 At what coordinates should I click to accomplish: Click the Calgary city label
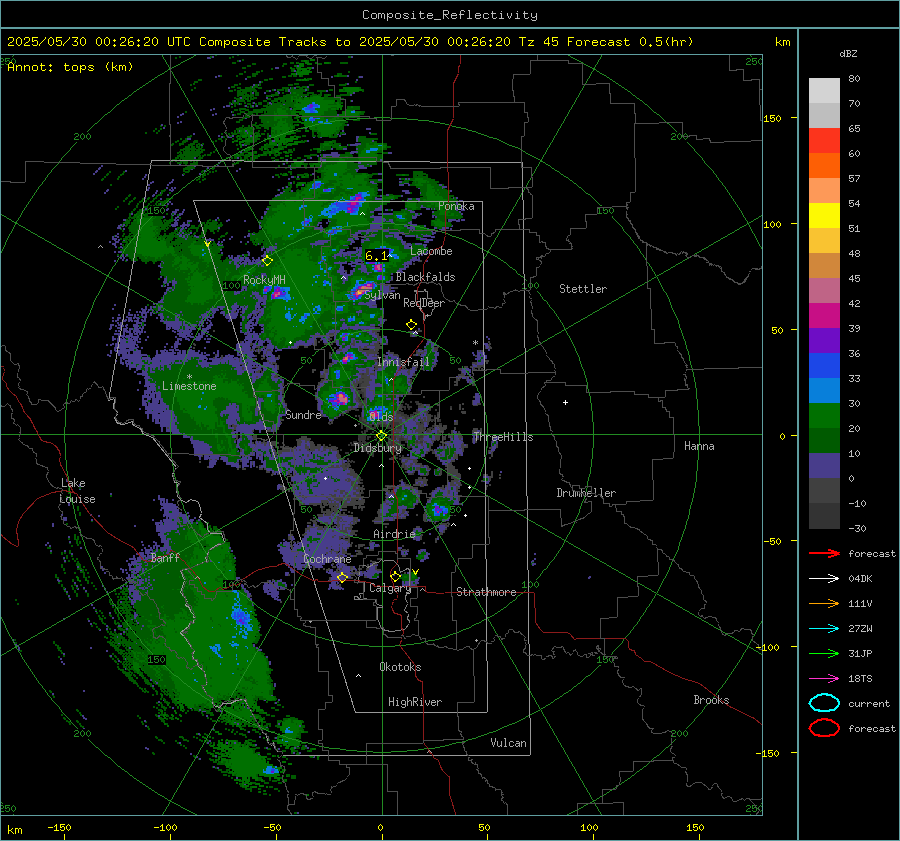[390, 588]
